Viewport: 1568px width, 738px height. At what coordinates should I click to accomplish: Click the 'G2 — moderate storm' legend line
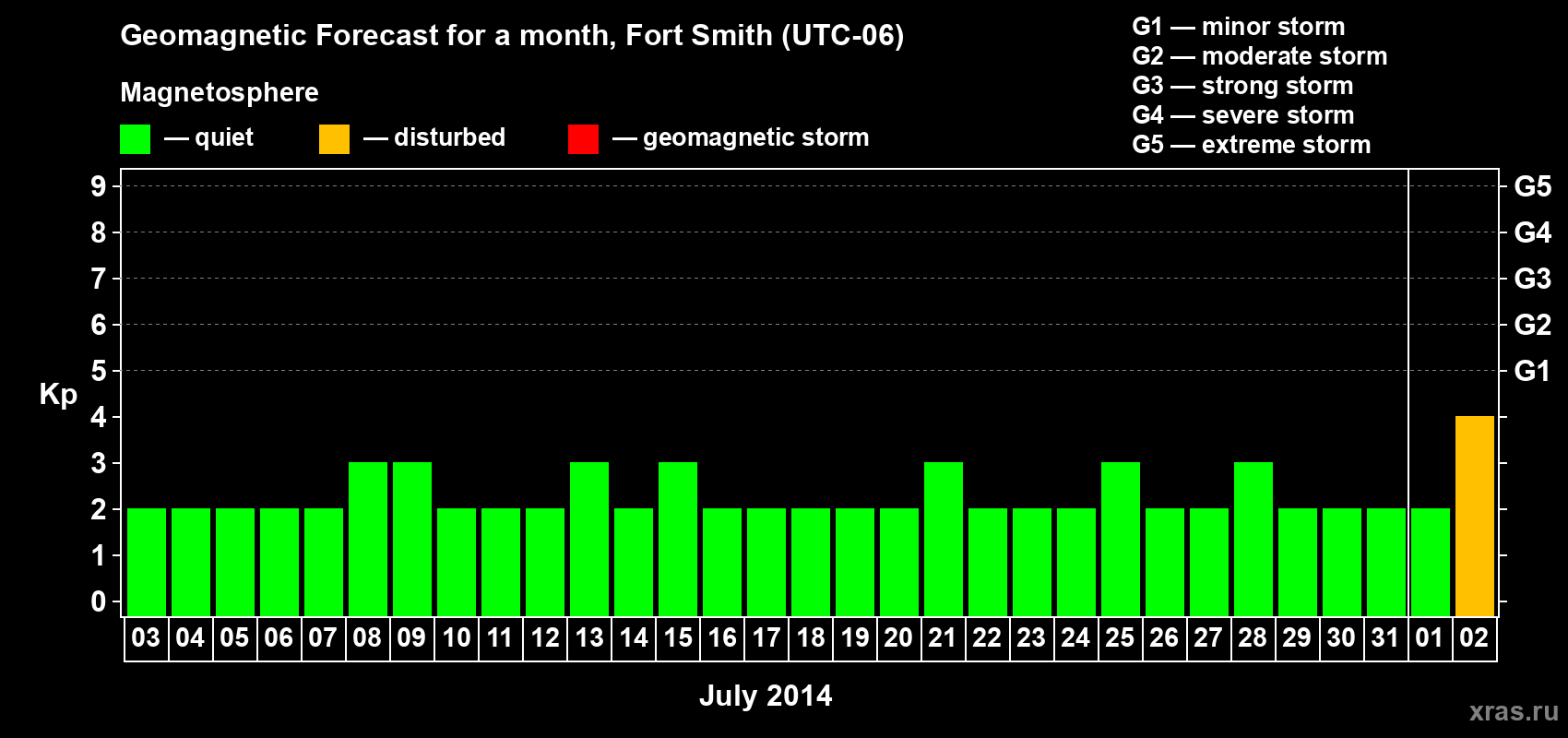point(1260,56)
